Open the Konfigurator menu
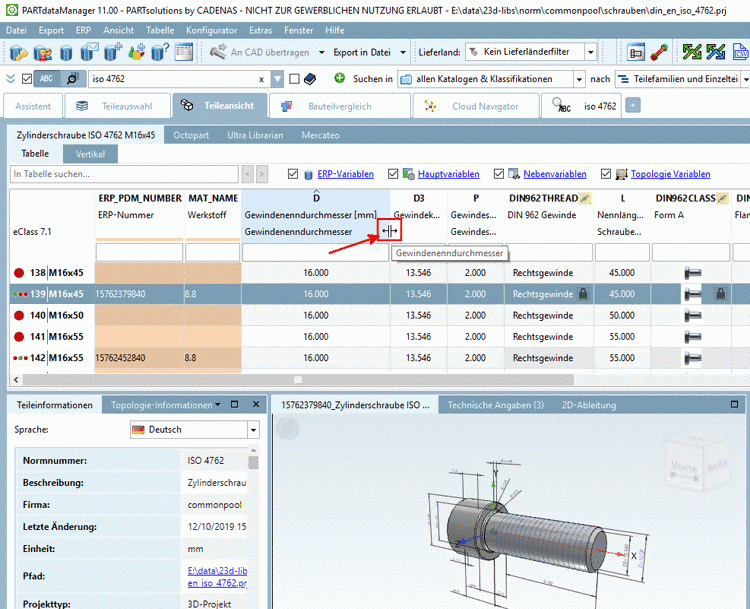750x609 pixels. click(212, 30)
